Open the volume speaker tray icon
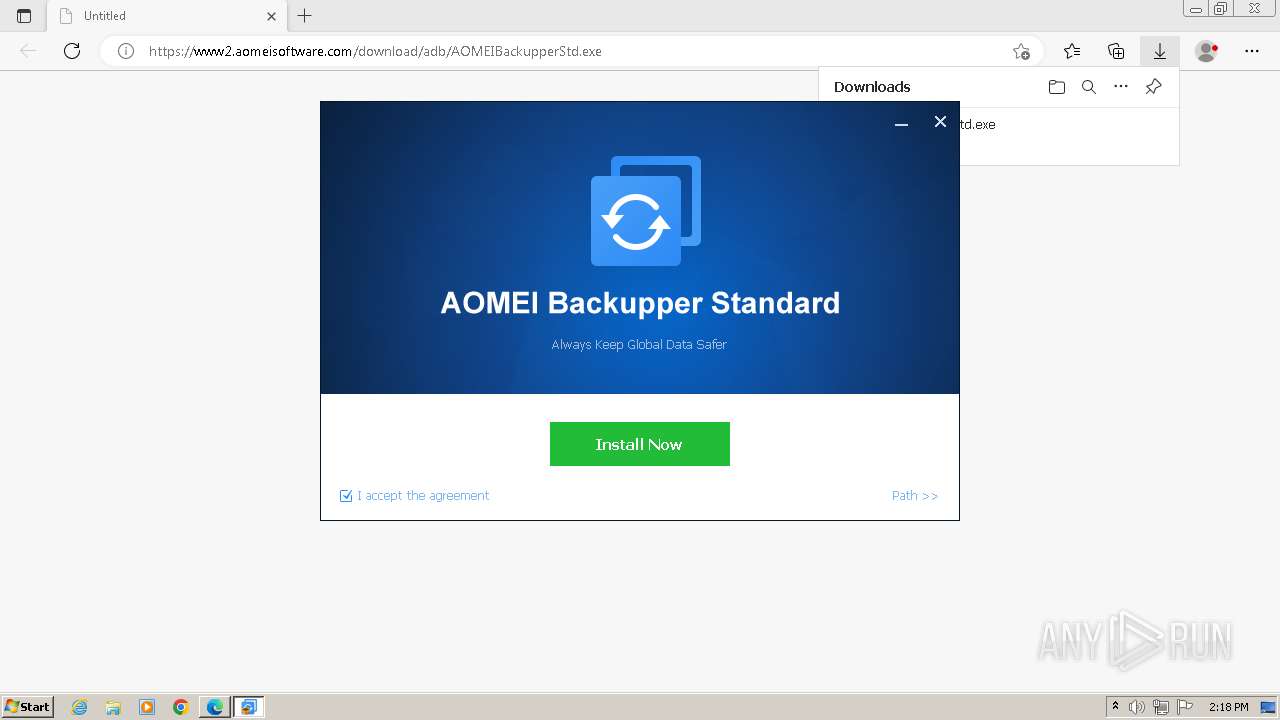 tap(1138, 707)
